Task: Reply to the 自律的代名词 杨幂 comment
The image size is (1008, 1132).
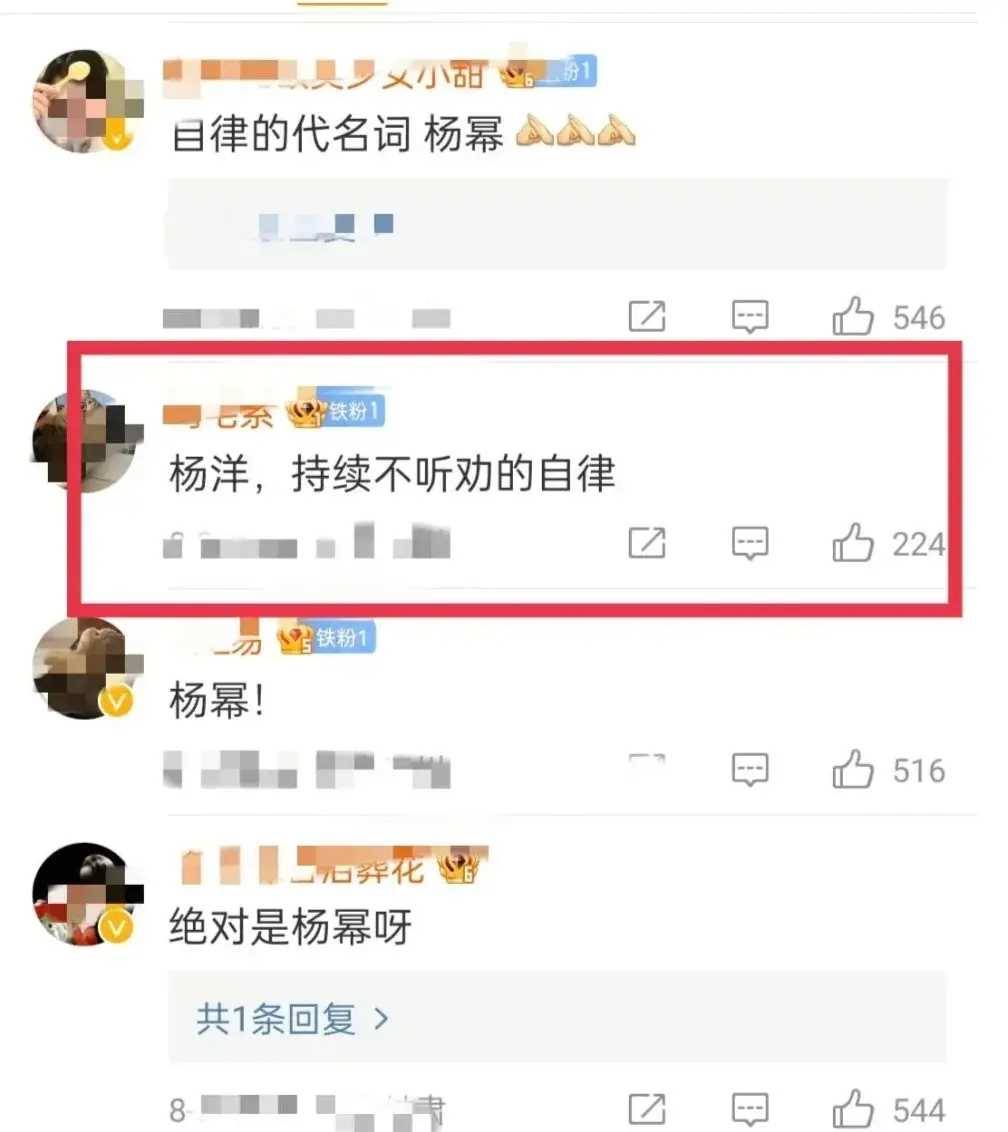Action: tap(750, 316)
